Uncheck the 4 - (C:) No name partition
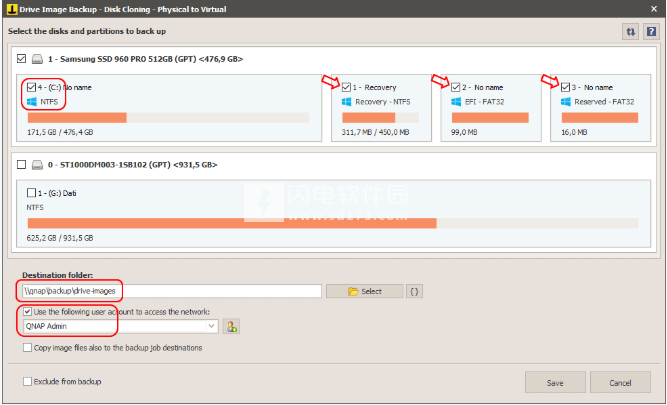Viewport: 667px width, 405px height. [33, 88]
